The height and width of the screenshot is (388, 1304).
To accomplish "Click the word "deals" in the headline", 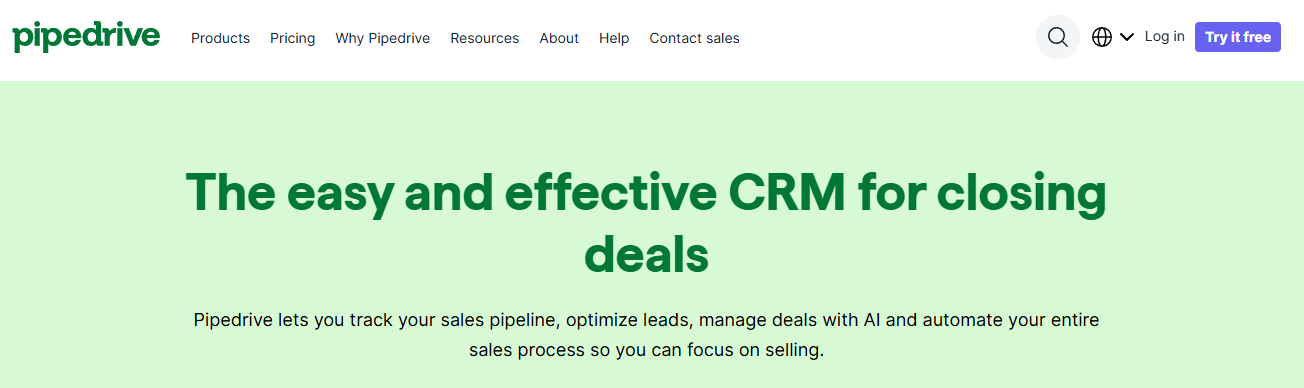I will 647,253.
